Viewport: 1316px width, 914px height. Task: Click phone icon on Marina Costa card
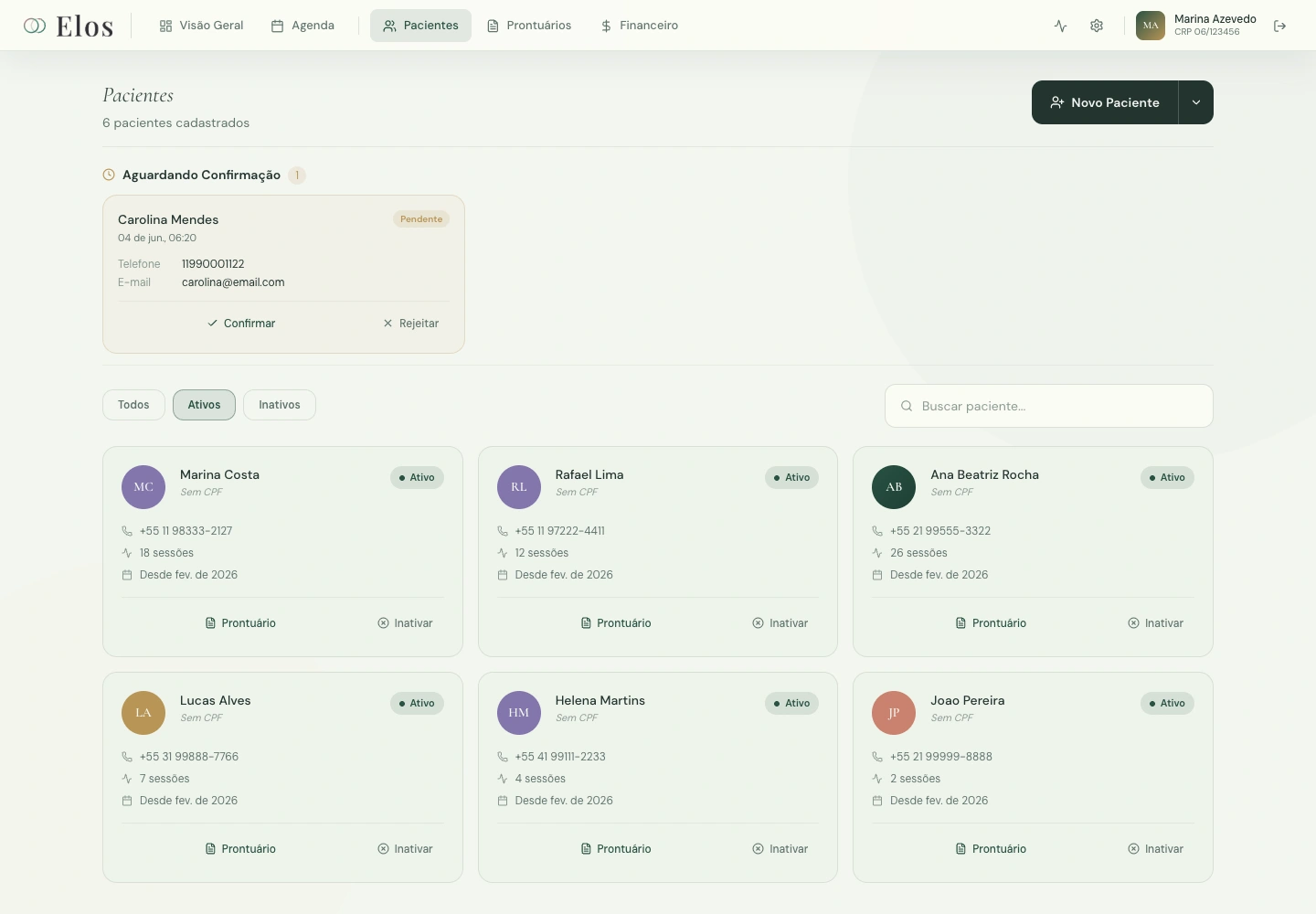[127, 531]
